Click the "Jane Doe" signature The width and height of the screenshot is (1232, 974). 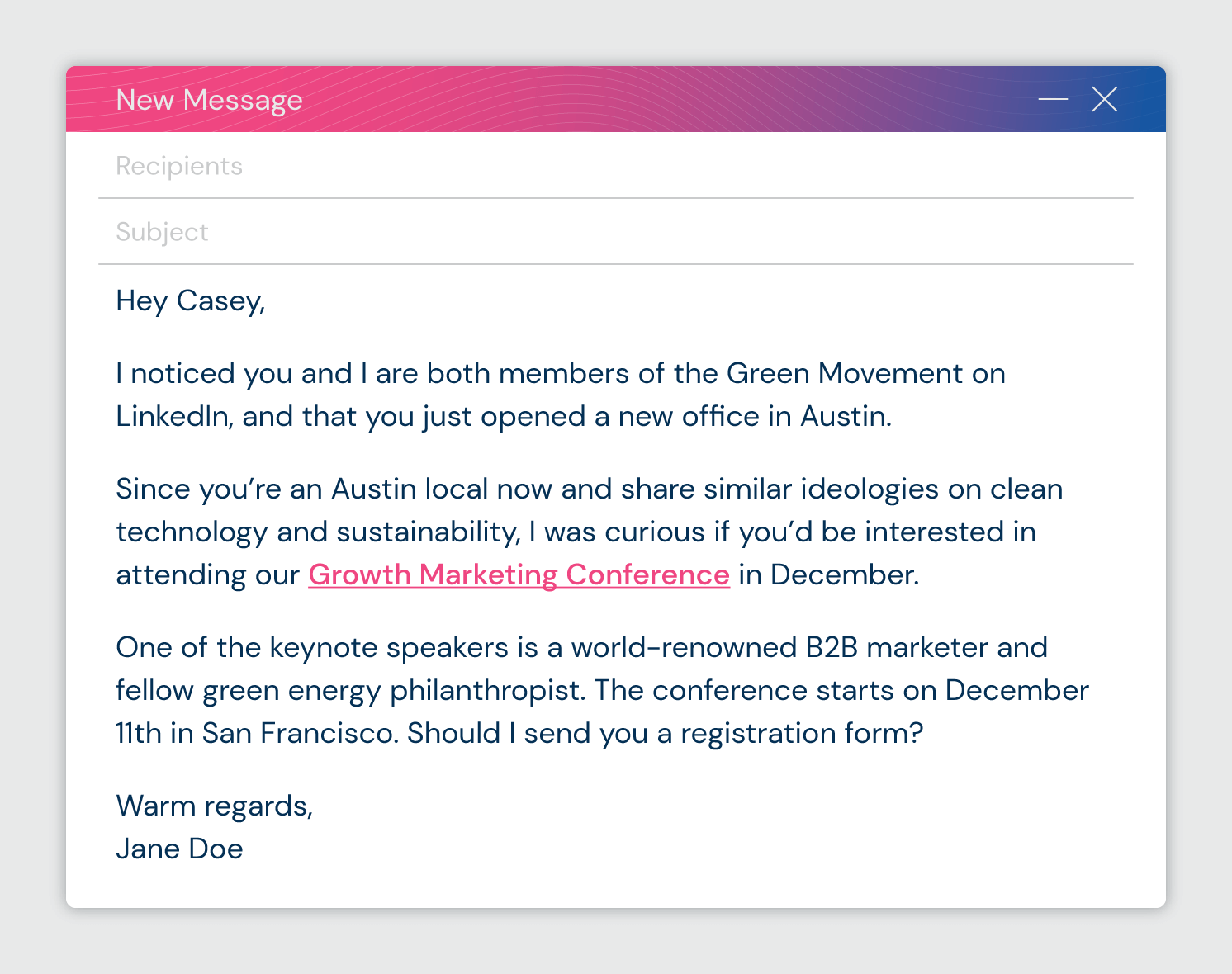(x=179, y=849)
